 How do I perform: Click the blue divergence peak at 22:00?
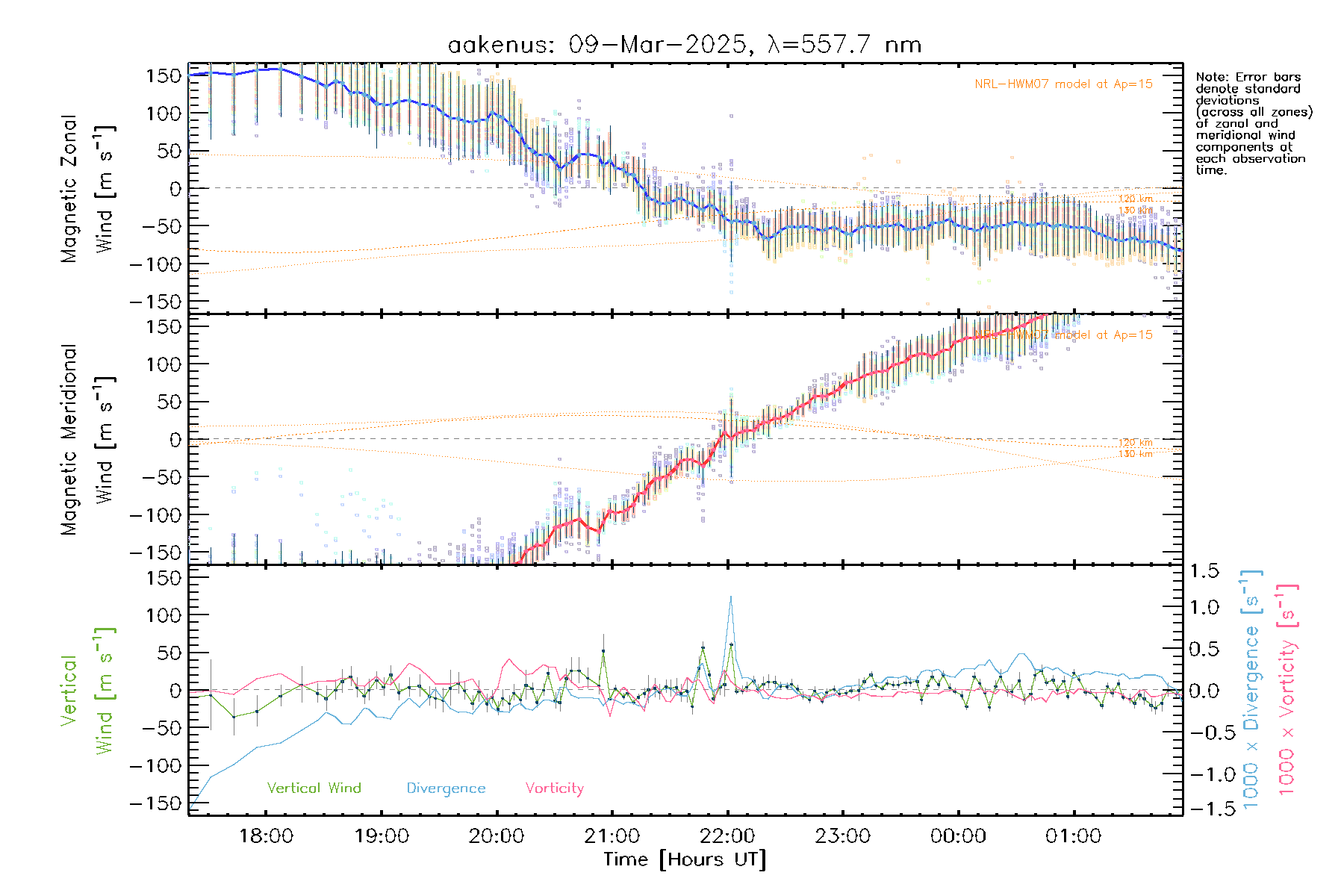pyautogui.click(x=730, y=598)
